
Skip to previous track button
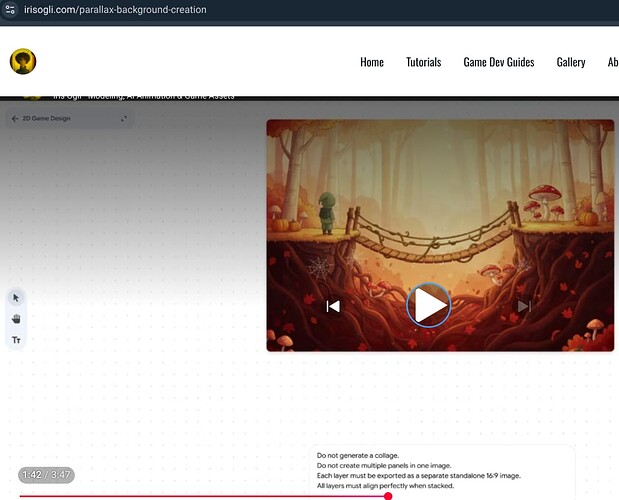tap(333, 306)
